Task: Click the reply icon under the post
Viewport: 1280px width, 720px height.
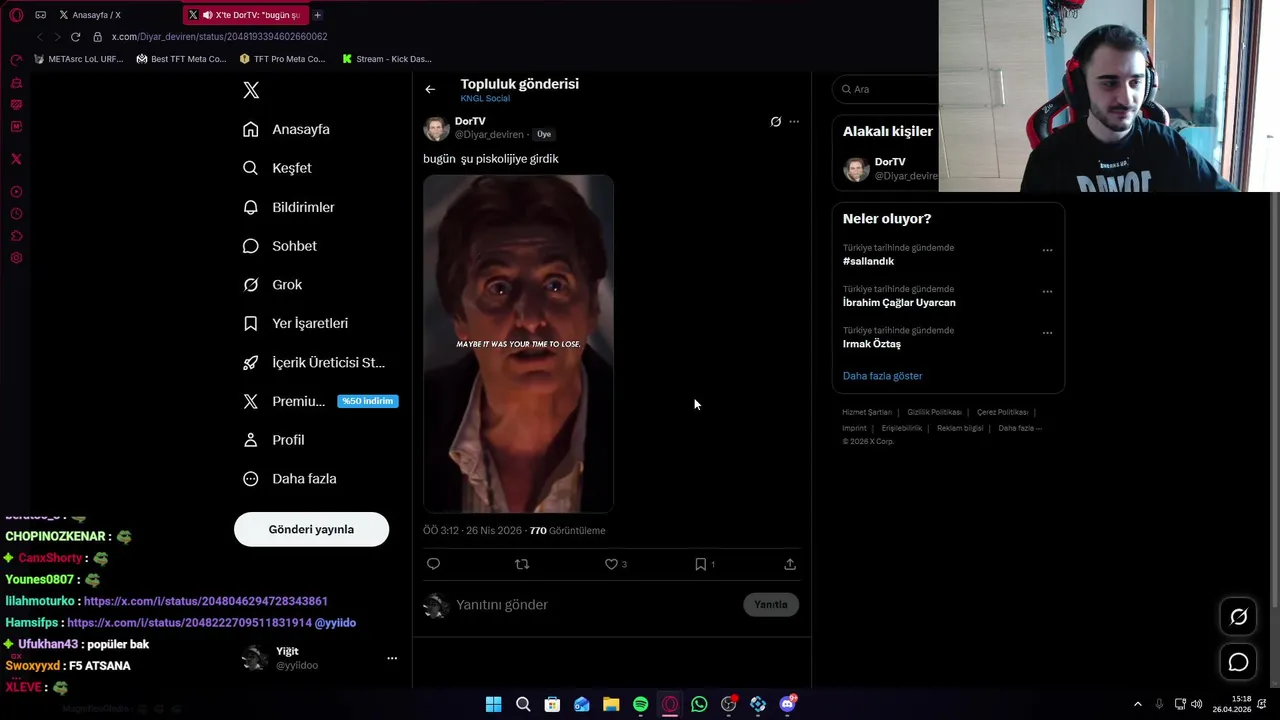Action: tap(433, 564)
